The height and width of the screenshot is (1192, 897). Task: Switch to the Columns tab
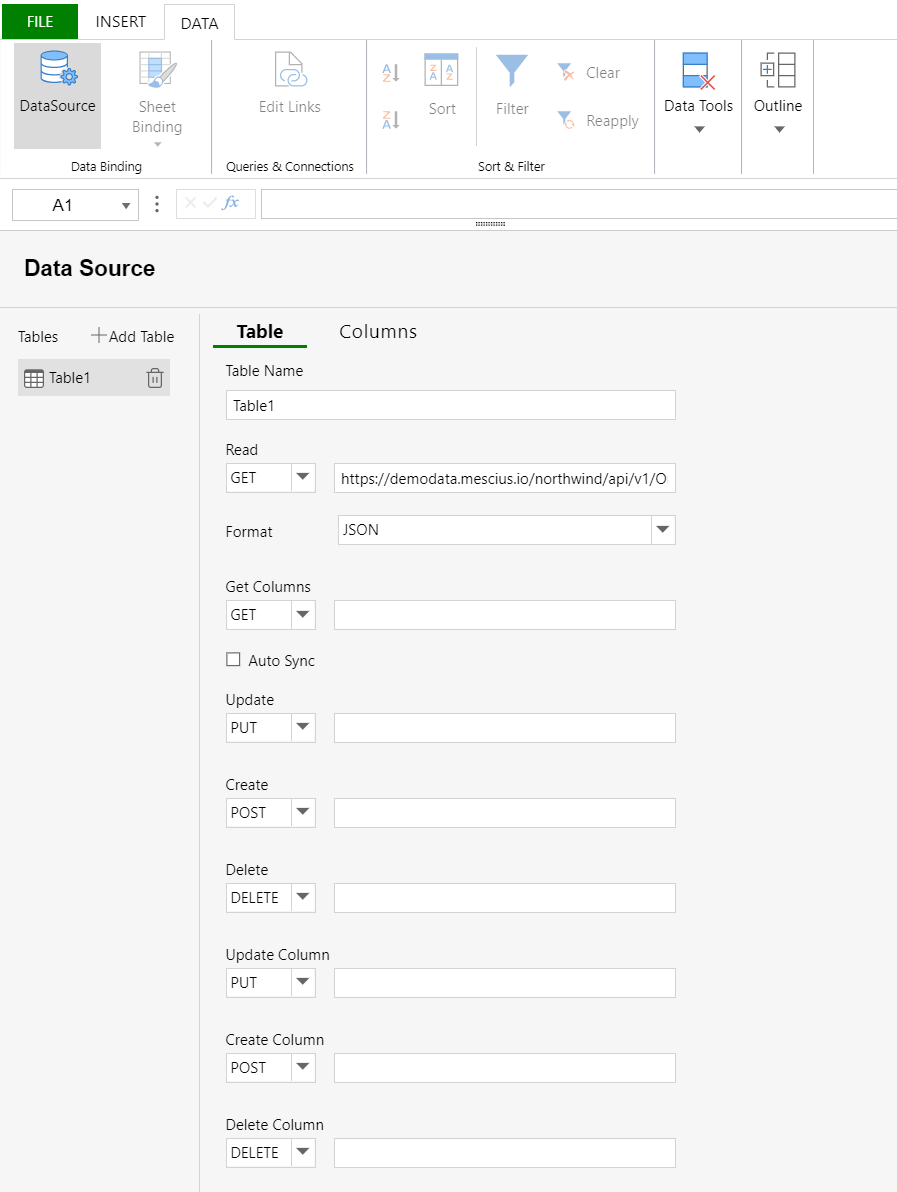pos(378,332)
